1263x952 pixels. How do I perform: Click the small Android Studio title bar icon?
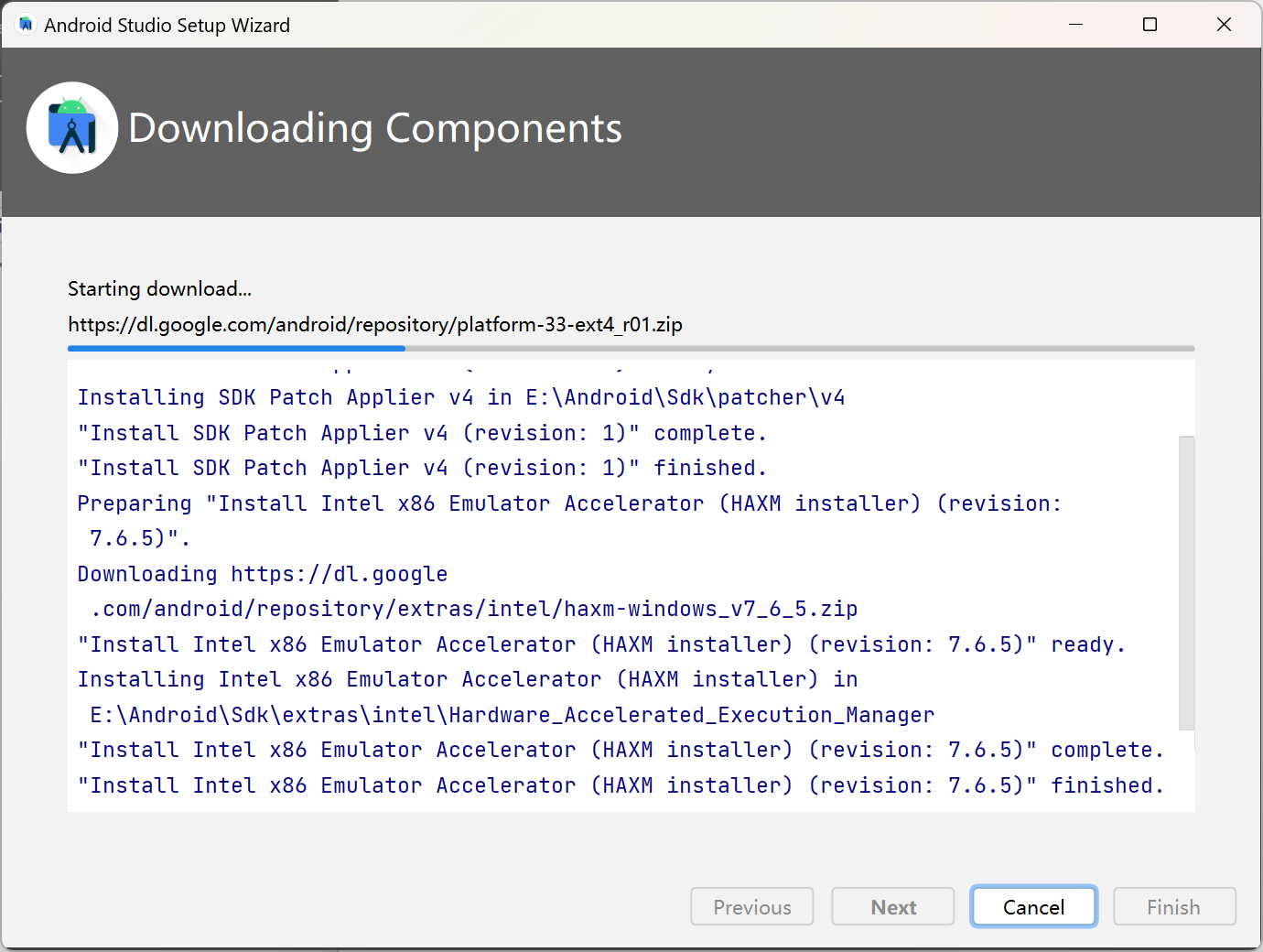click(26, 25)
